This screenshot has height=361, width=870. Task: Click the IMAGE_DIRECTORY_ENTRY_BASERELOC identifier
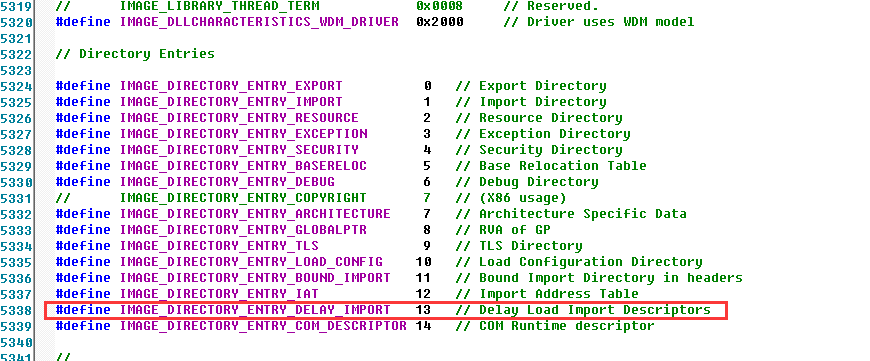coord(243,166)
